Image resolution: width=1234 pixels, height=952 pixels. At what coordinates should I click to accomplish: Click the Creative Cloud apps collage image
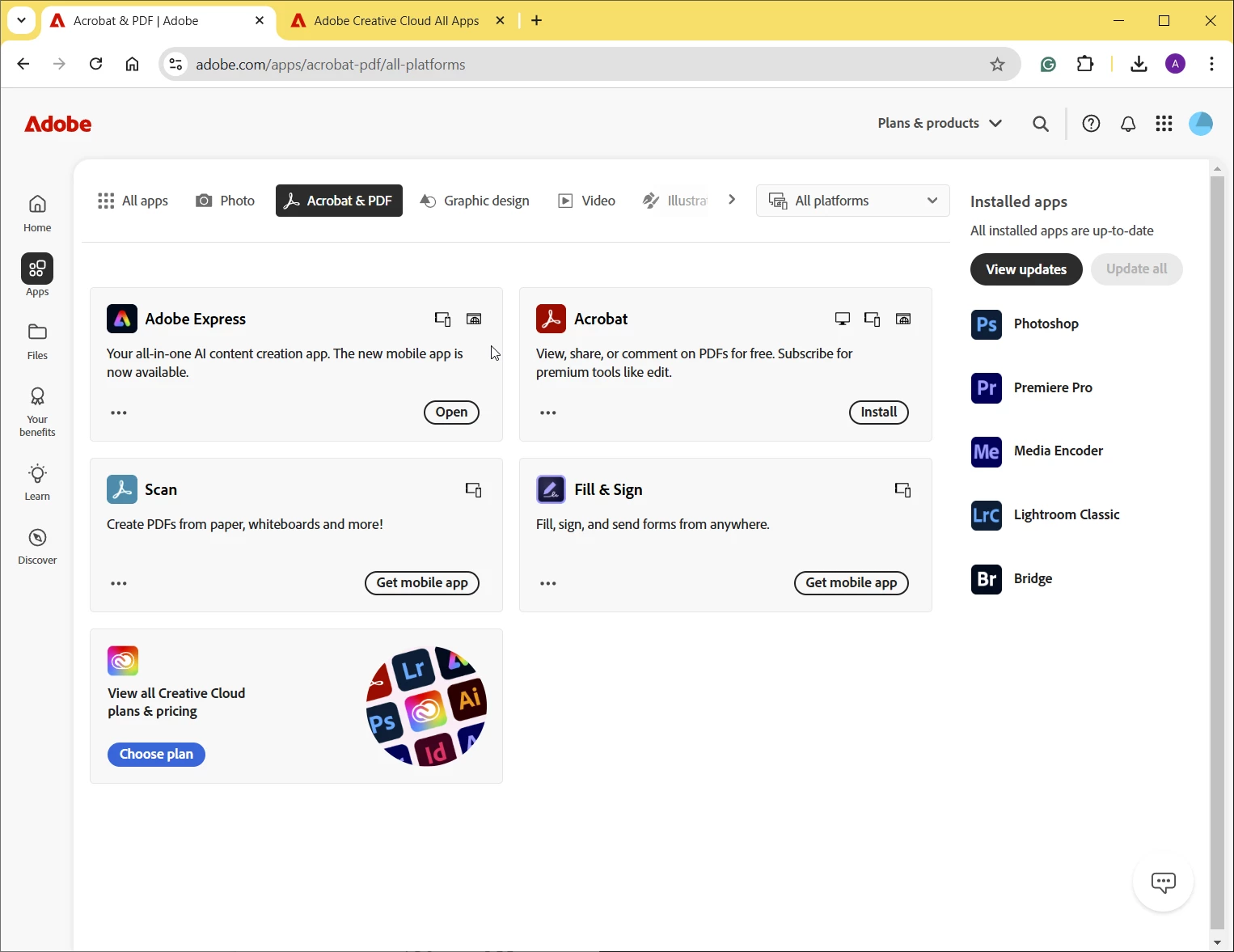427,706
